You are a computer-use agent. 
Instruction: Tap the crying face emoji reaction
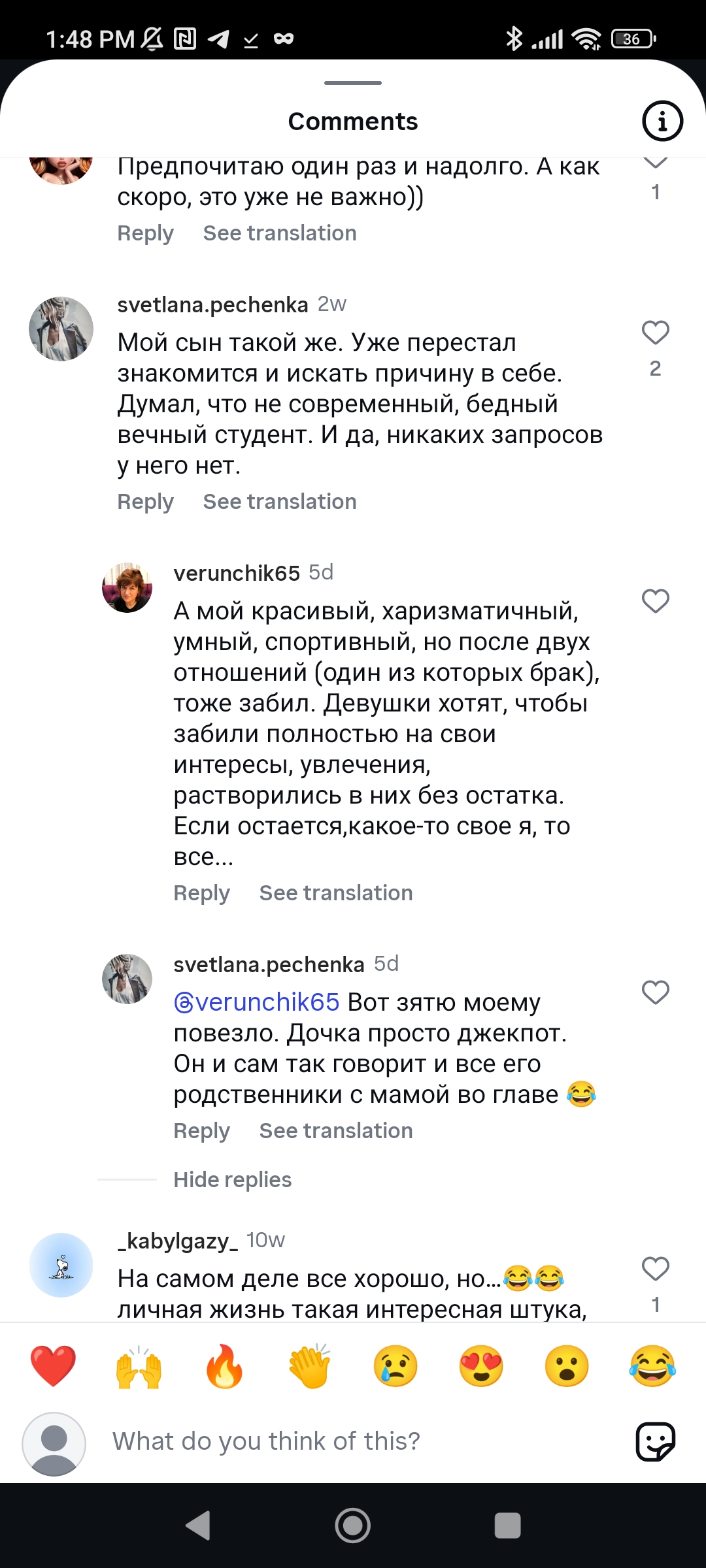click(395, 1366)
